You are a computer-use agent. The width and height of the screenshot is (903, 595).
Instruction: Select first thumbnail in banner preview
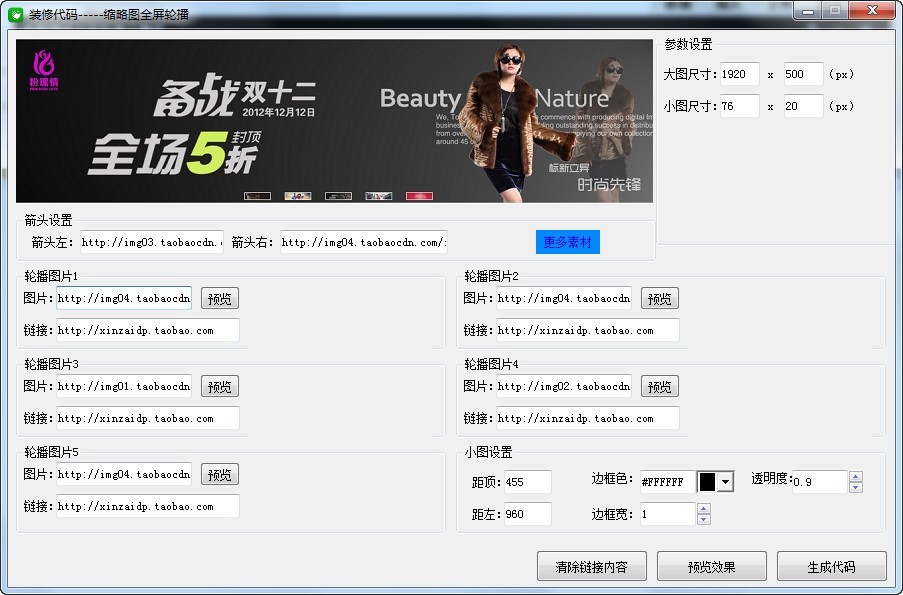point(257,196)
